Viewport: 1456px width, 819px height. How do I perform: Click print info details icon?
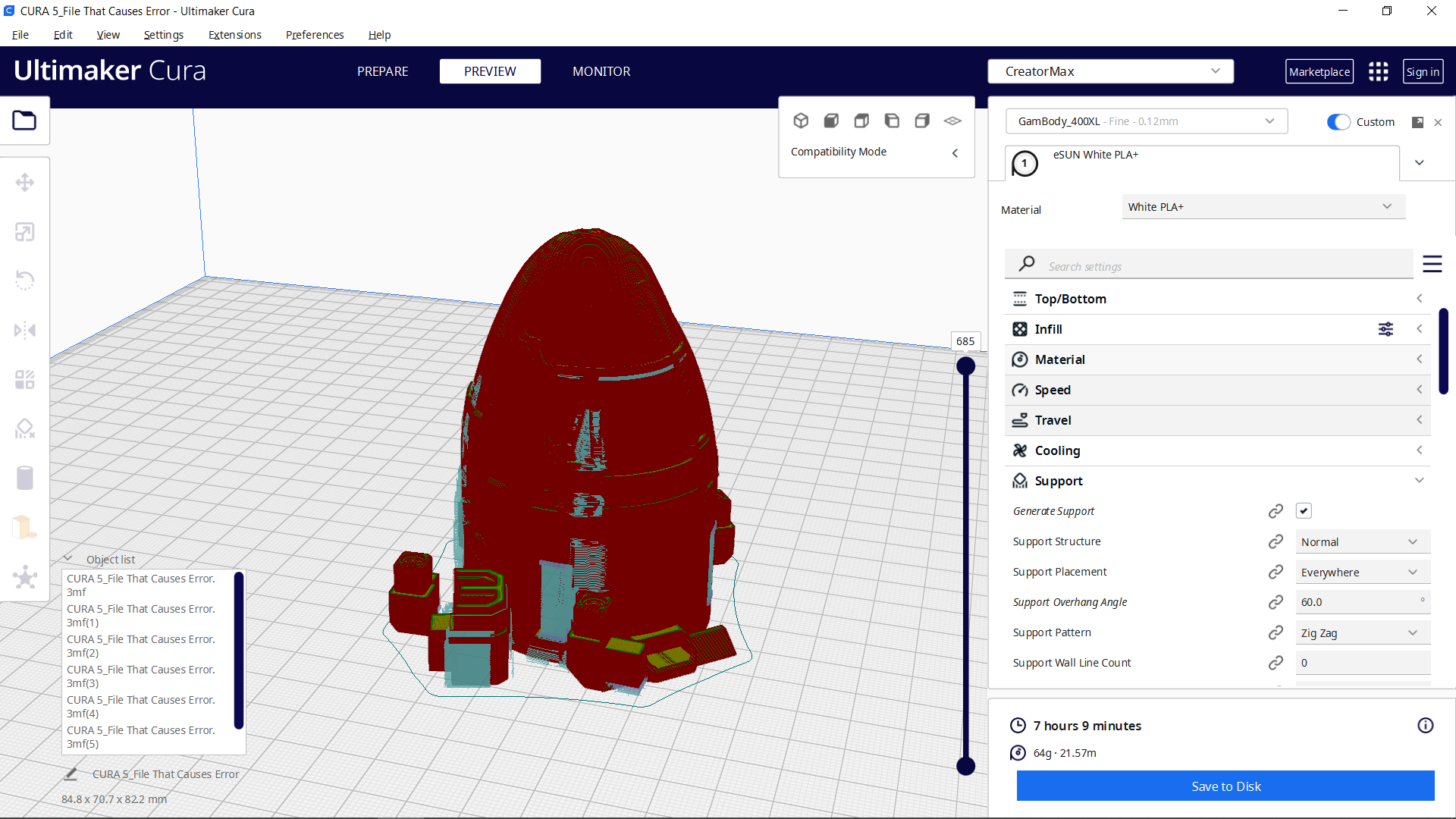click(1425, 726)
